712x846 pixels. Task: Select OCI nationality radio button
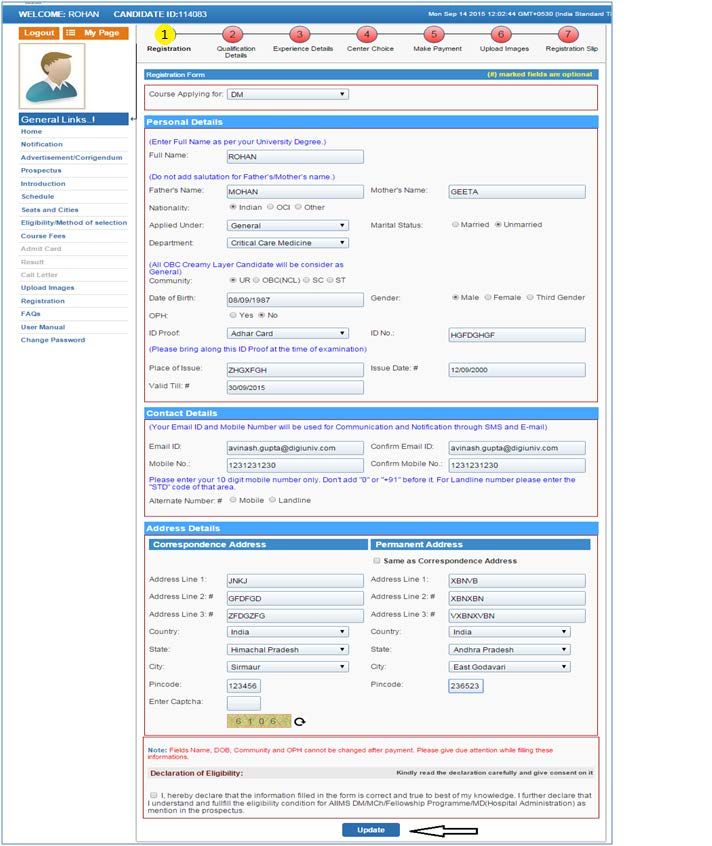pyautogui.click(x=270, y=207)
